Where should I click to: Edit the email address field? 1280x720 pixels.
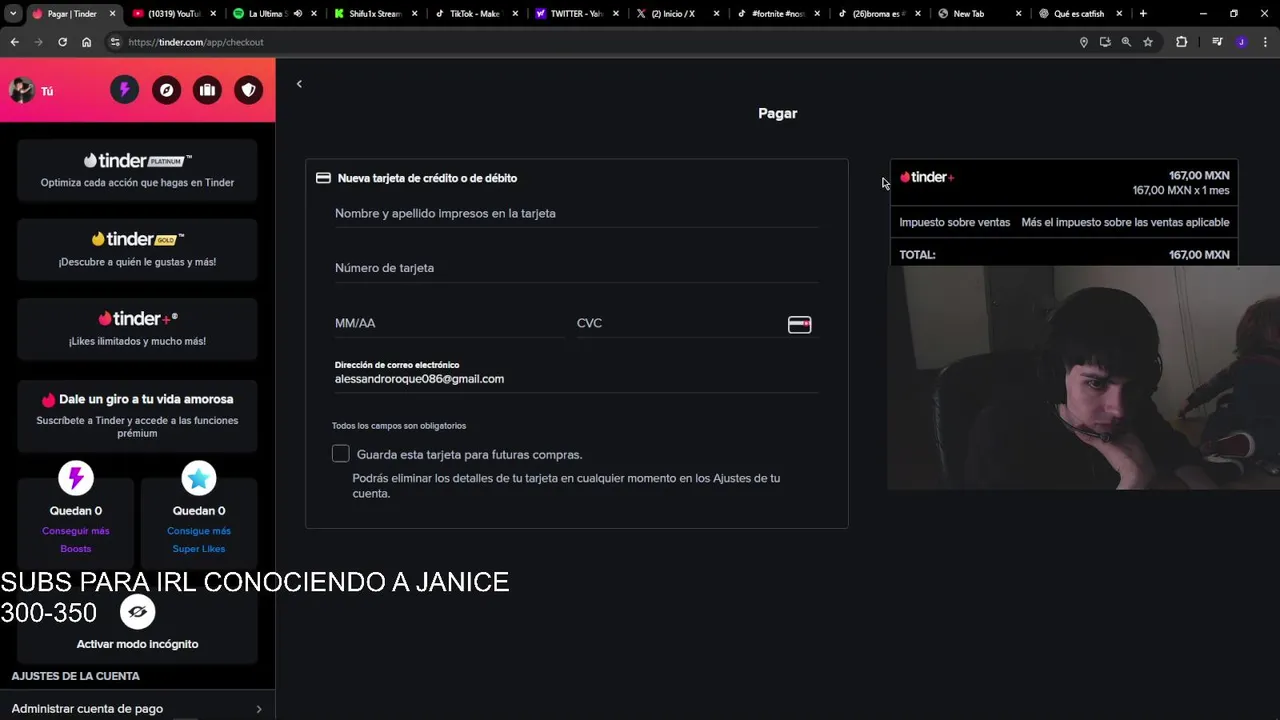pyautogui.click(x=576, y=379)
